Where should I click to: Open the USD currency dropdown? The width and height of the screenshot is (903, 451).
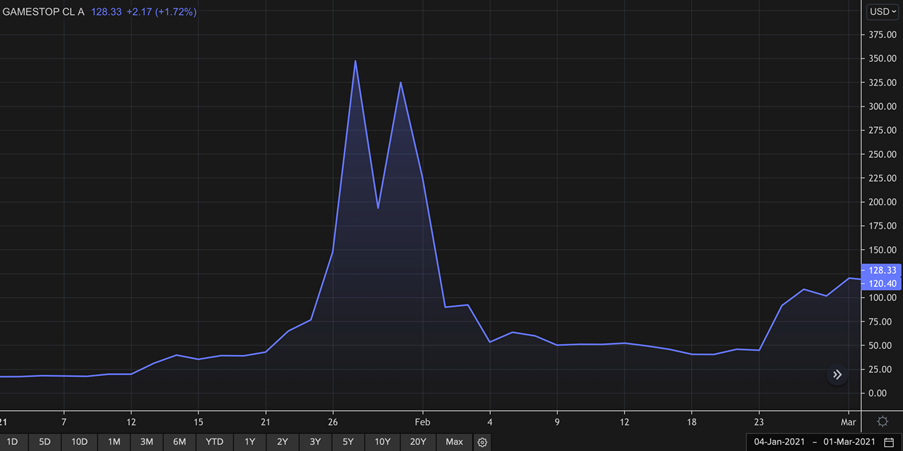click(882, 12)
